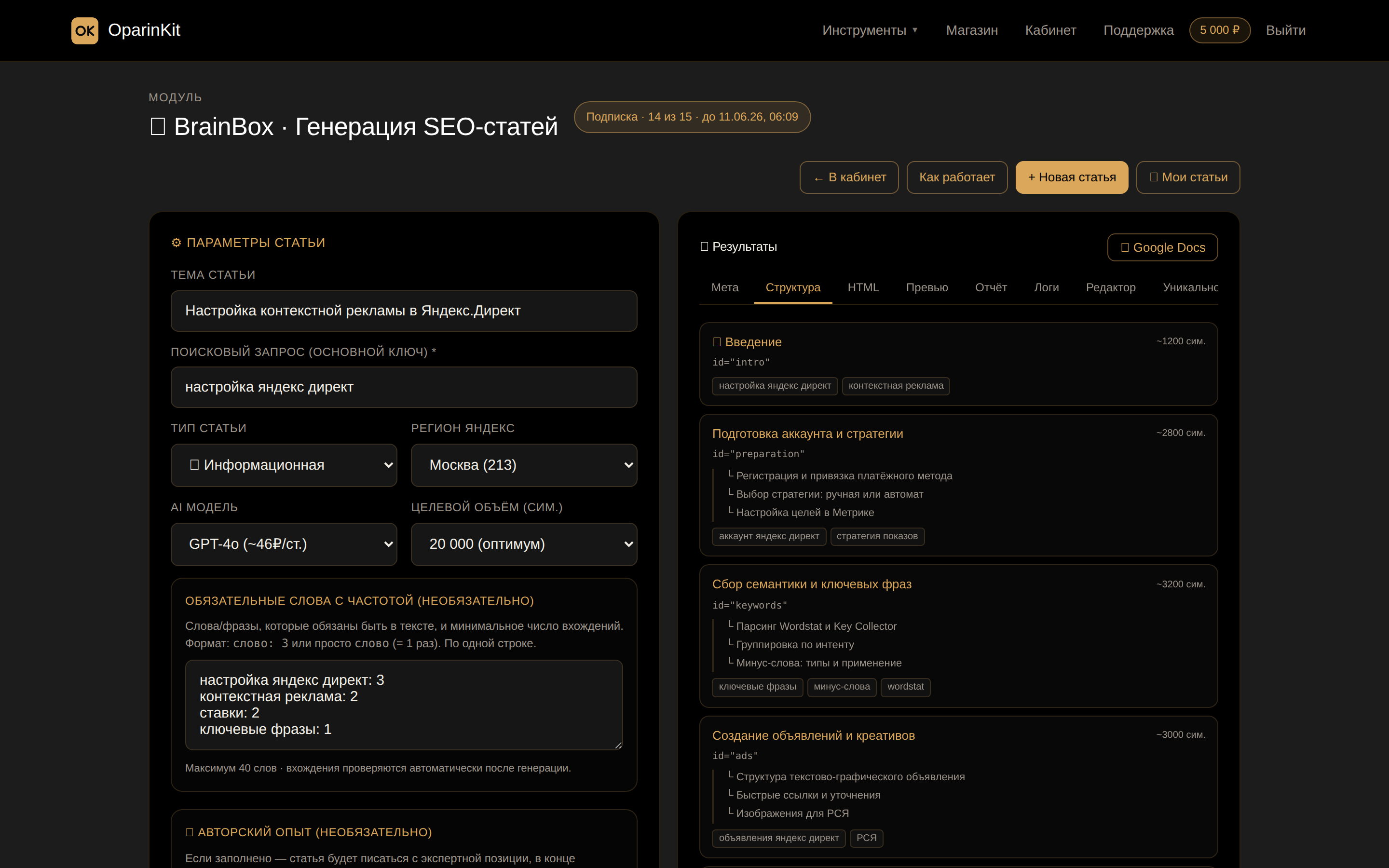The height and width of the screenshot is (868, 1389).
Task: Click the обязательные слова textarea
Action: coord(404,705)
